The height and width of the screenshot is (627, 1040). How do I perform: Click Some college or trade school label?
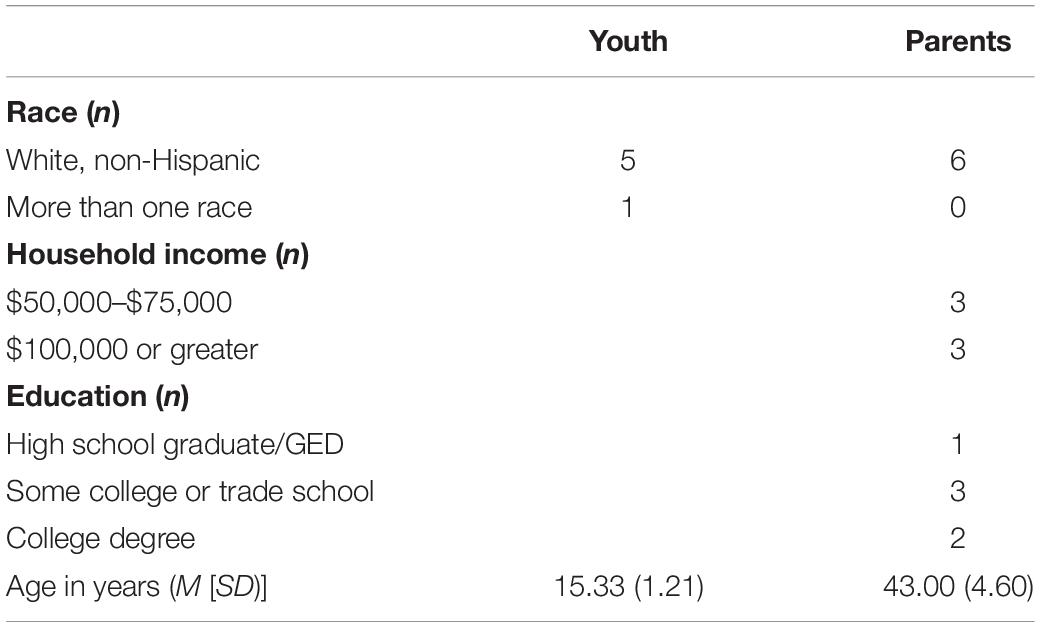[190, 492]
